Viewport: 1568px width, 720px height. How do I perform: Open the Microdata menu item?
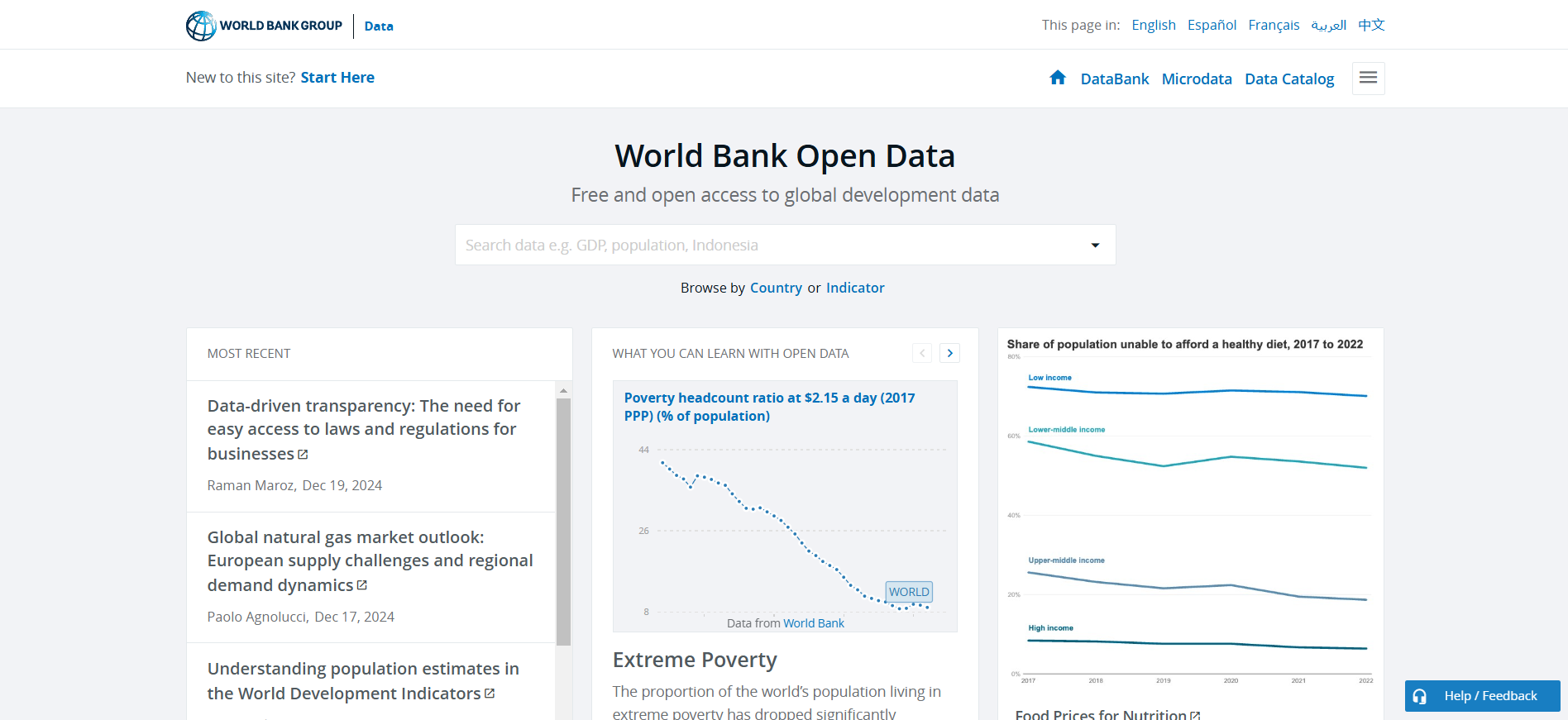[x=1197, y=79]
